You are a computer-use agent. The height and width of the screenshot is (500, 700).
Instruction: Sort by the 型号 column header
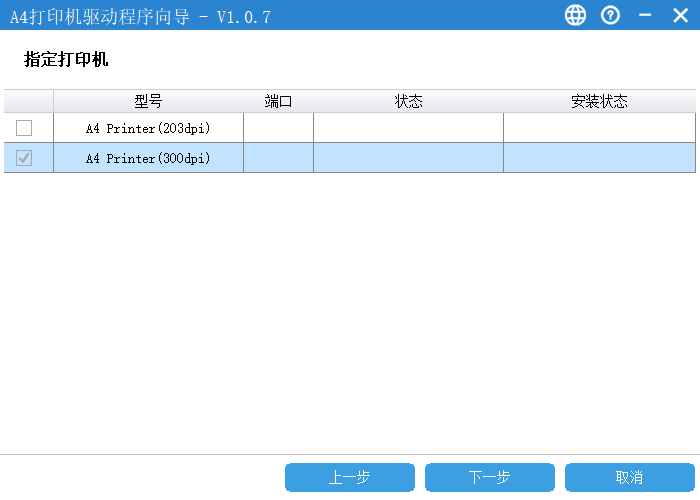(x=148, y=101)
